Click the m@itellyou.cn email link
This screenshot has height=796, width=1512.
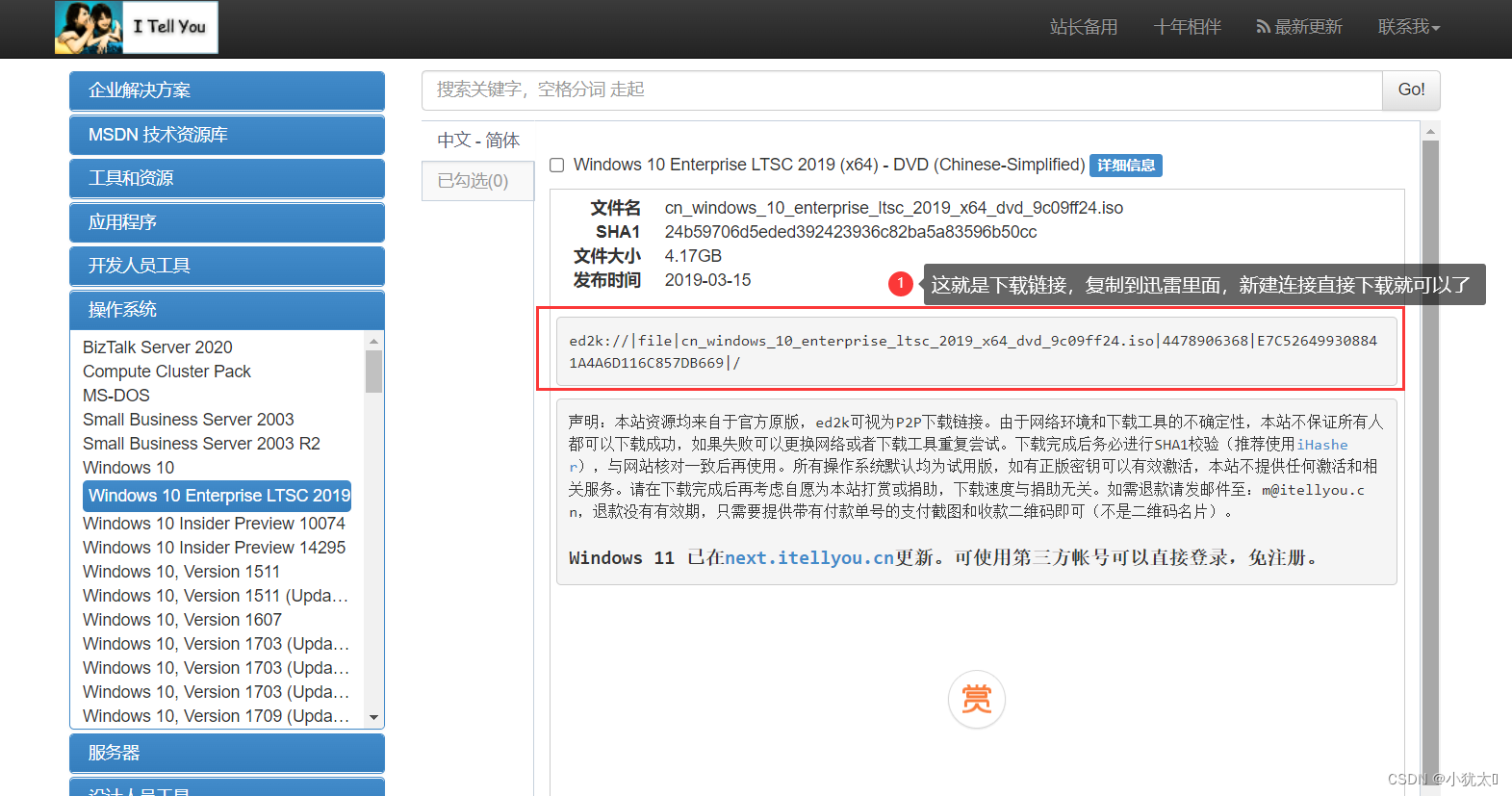1313,490
